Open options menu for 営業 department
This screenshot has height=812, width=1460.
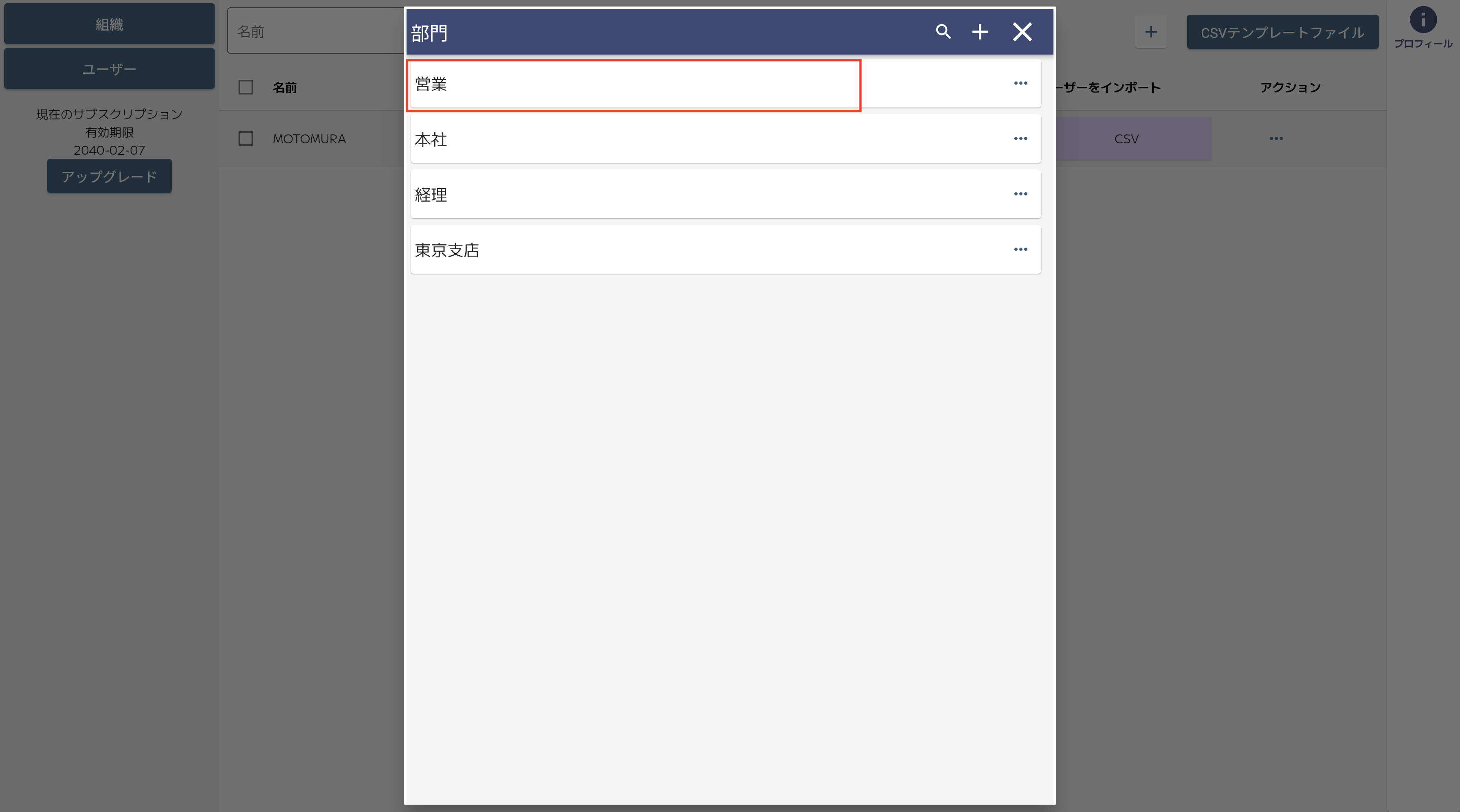coord(1020,83)
